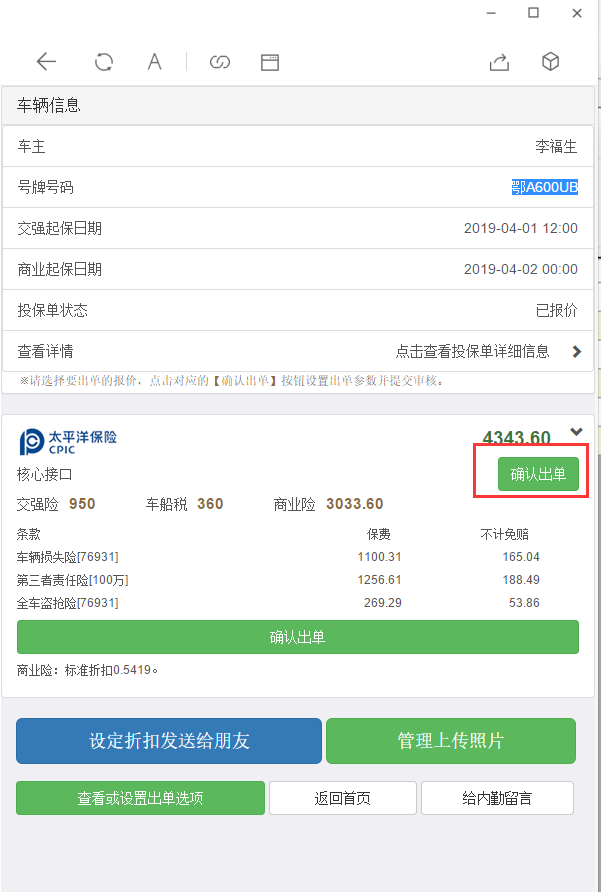Click 全车盗抢险[76931] row label
The image size is (601, 892).
point(68,603)
